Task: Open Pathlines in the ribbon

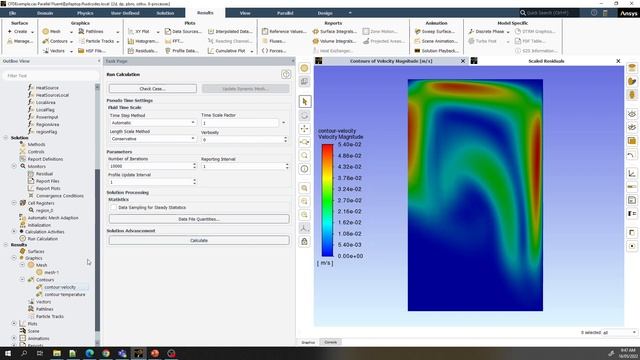Action: (x=91, y=31)
